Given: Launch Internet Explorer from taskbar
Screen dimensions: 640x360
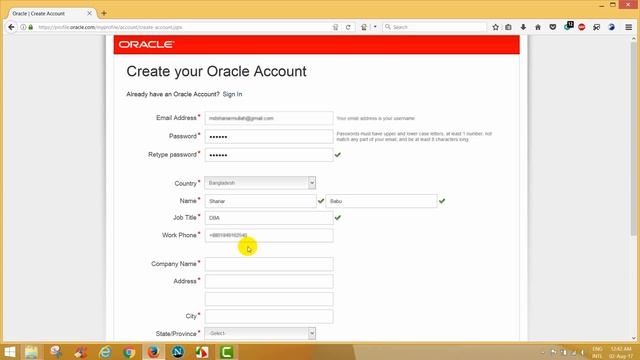Looking at the screenshot, I should [x=105, y=352].
